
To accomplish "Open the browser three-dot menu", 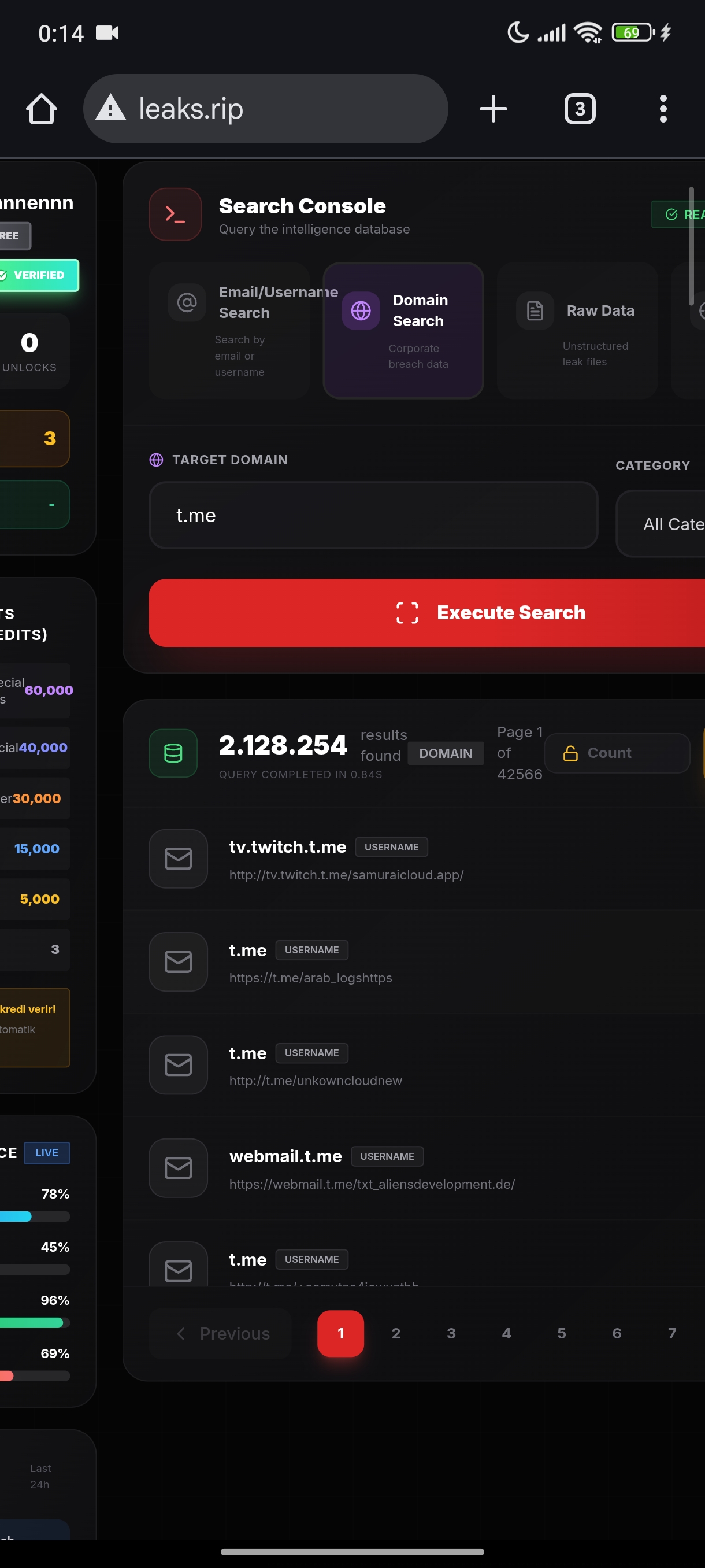I will [x=663, y=109].
